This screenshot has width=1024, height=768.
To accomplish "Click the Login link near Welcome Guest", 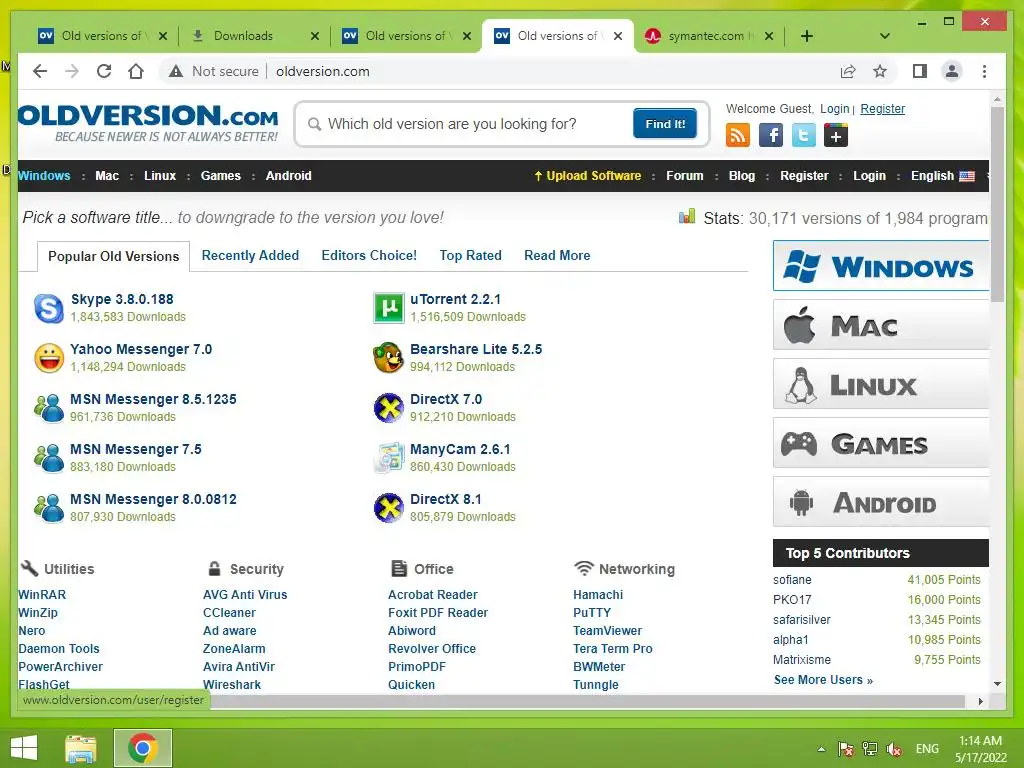I will point(835,109).
